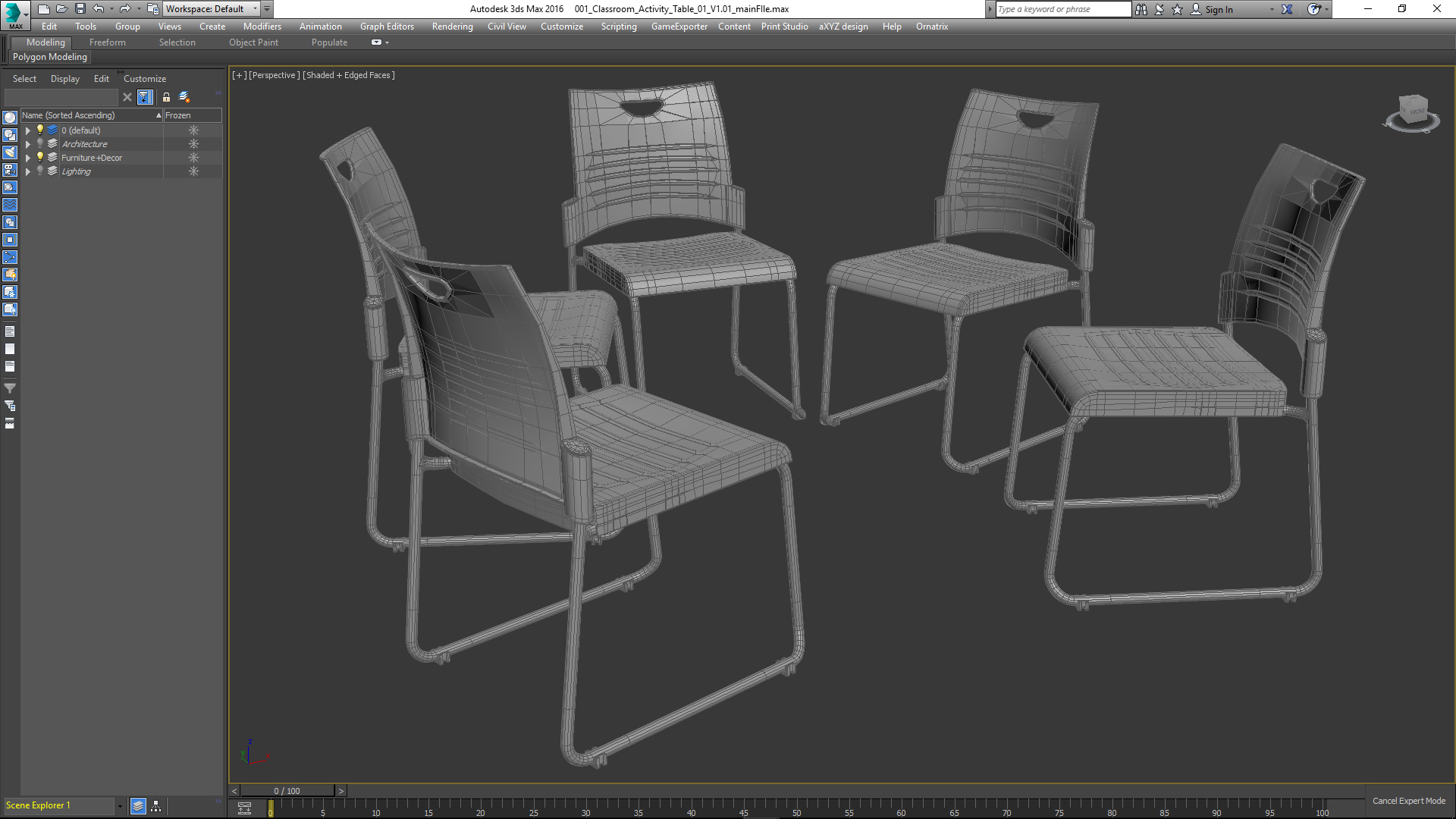The width and height of the screenshot is (1456, 819).
Task: Click the Polygon Modeling tab
Action: click(x=50, y=56)
